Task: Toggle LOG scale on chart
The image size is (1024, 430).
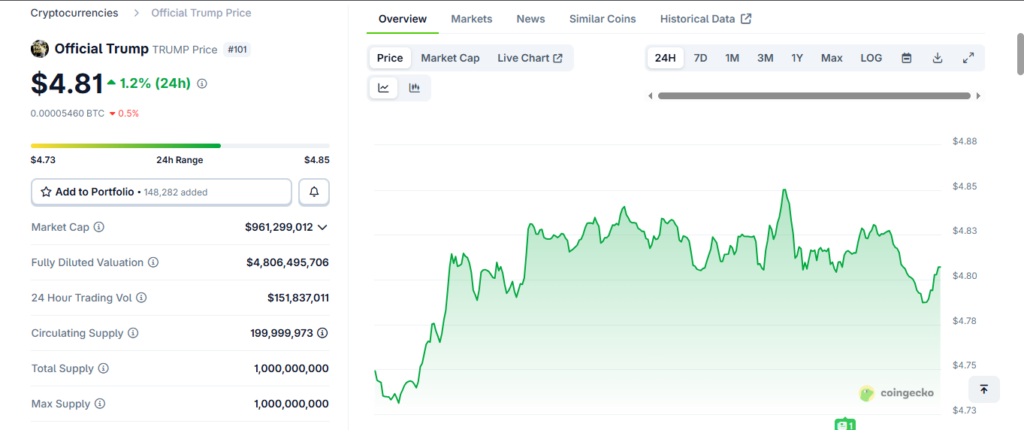Action: (871, 58)
